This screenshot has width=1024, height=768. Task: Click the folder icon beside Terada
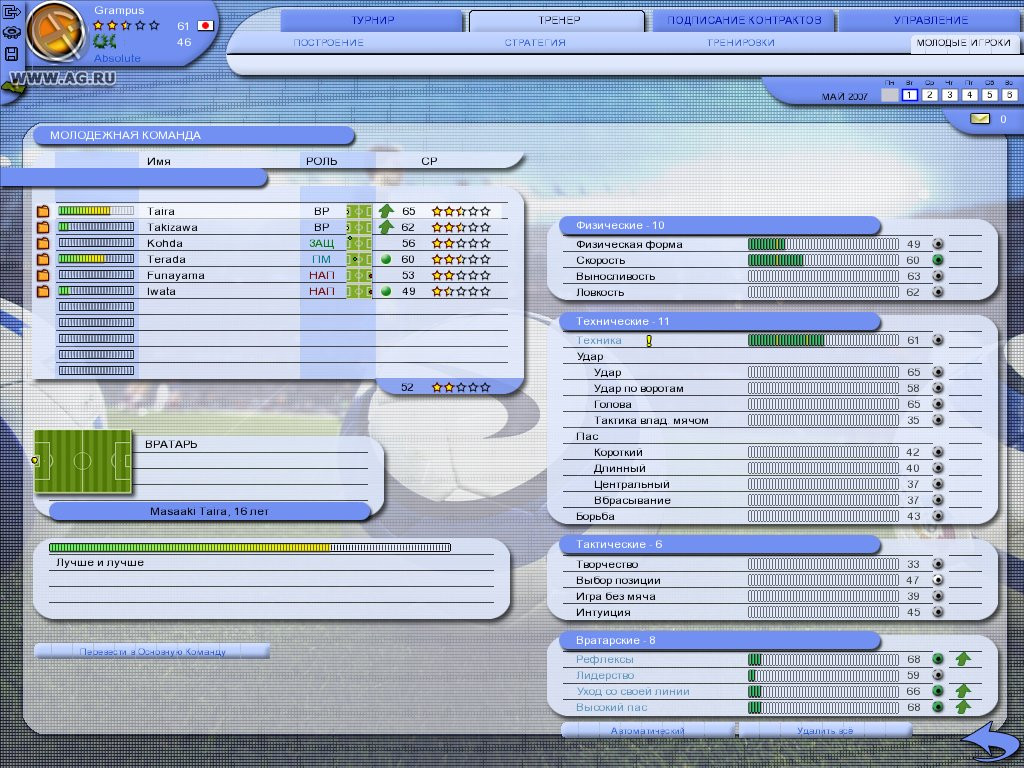click(43, 259)
